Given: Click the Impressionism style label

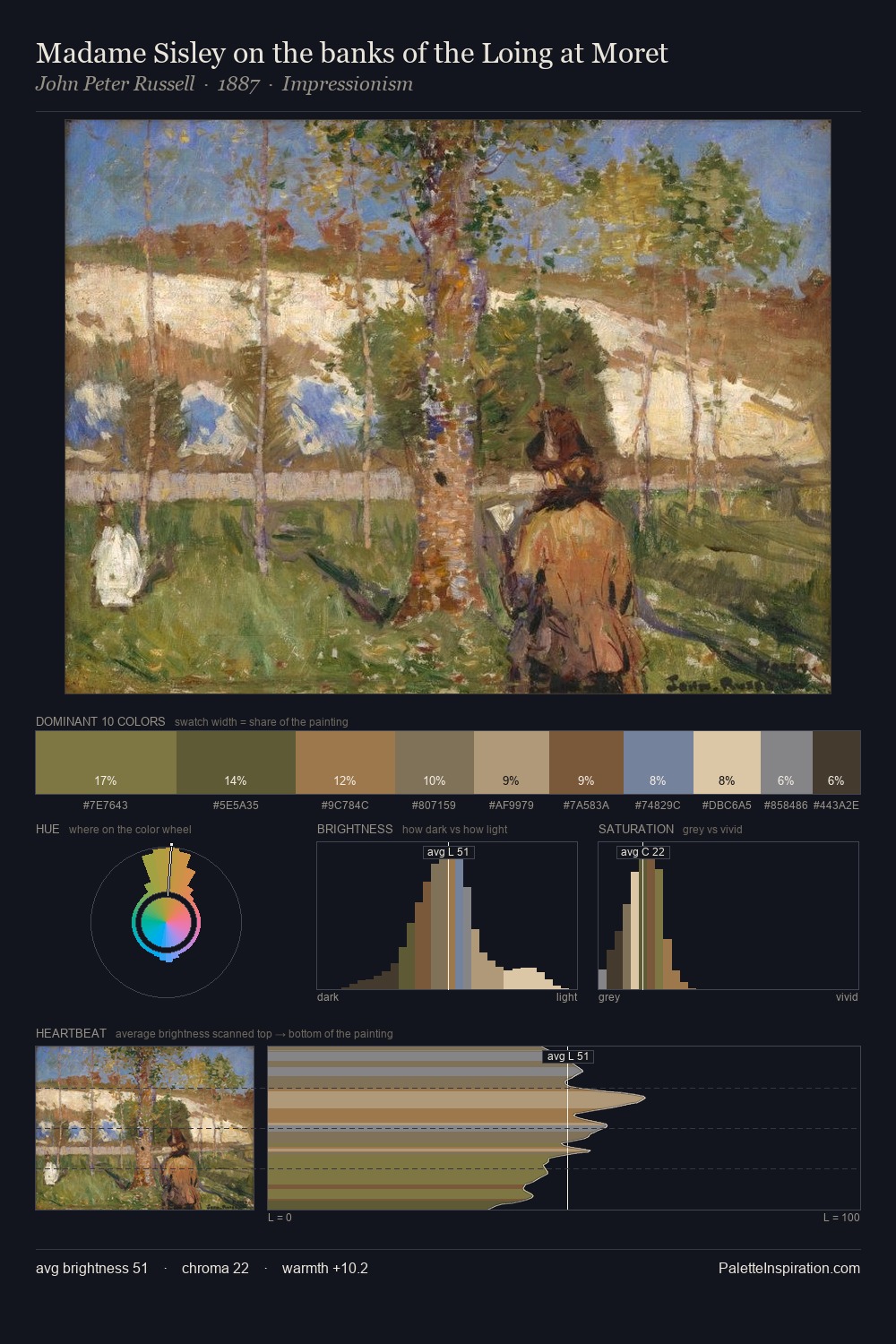Looking at the screenshot, I should point(348,84).
